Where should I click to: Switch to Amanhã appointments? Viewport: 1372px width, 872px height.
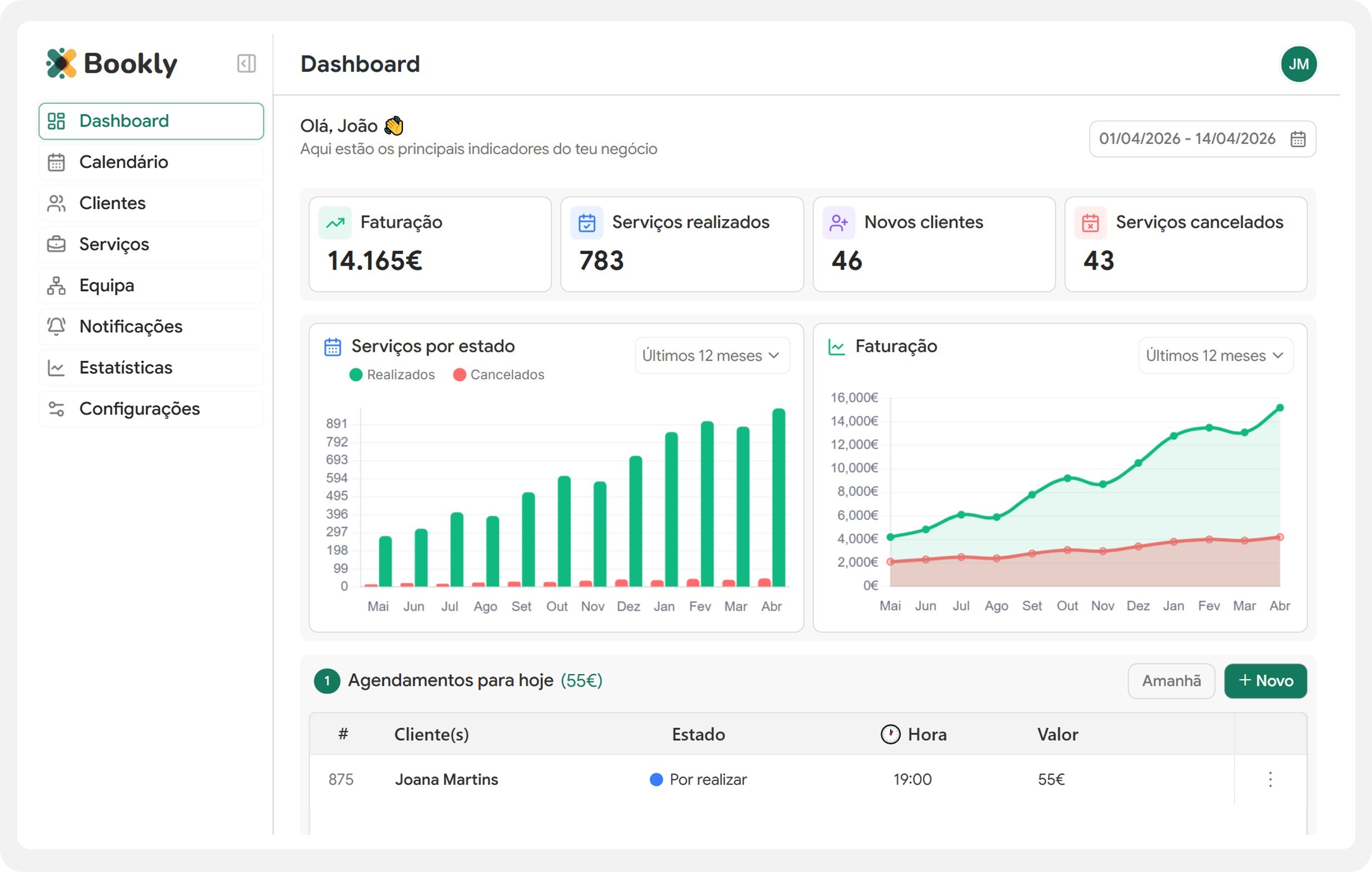[1171, 680]
